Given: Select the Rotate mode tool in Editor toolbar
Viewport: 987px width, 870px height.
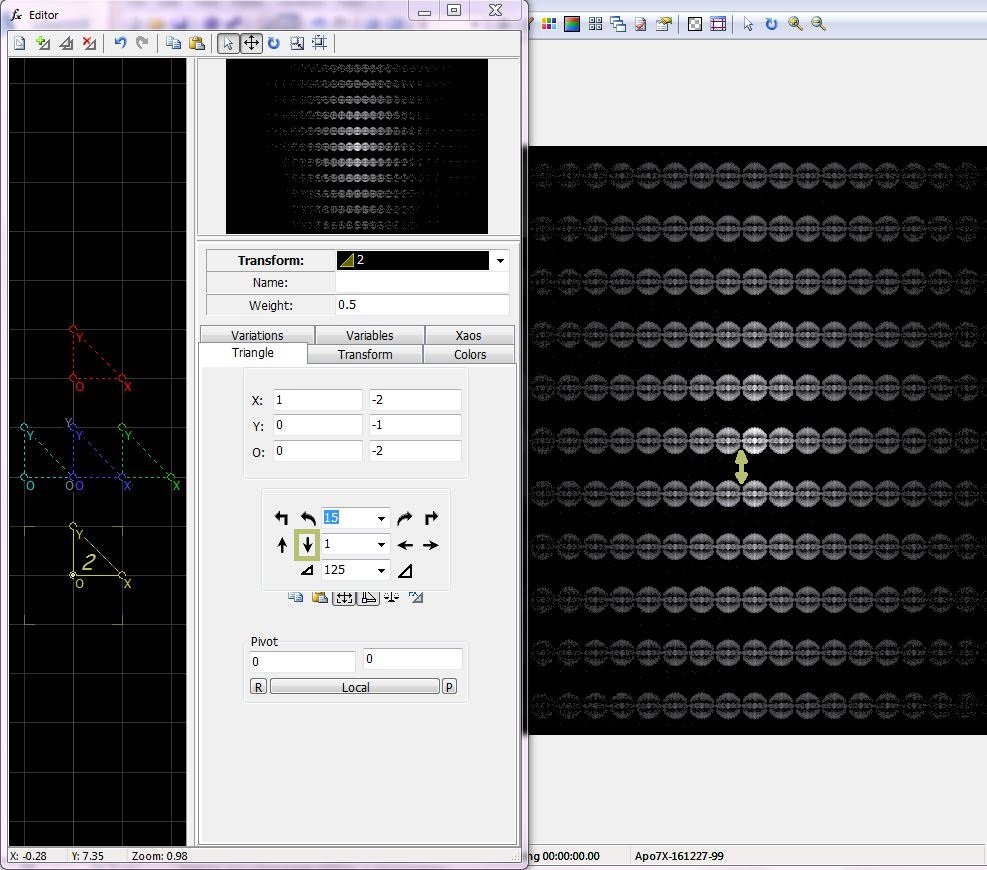Looking at the screenshot, I should click(x=274, y=43).
